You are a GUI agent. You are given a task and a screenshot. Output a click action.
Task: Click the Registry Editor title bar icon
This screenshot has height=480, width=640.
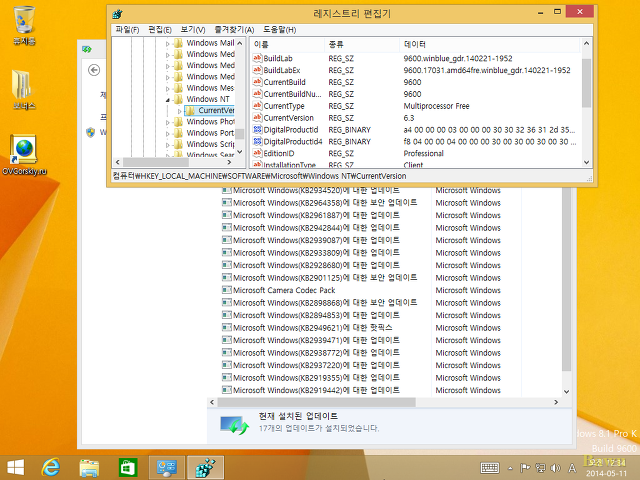tap(117, 13)
